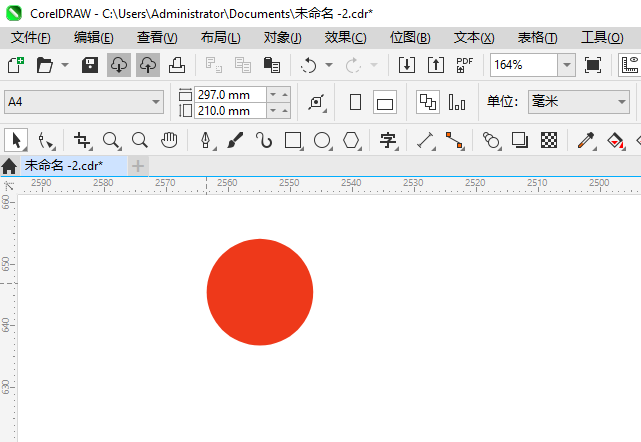This screenshot has height=442, width=641.
Task: Click the full-screen preview icon
Action: (x=593, y=65)
